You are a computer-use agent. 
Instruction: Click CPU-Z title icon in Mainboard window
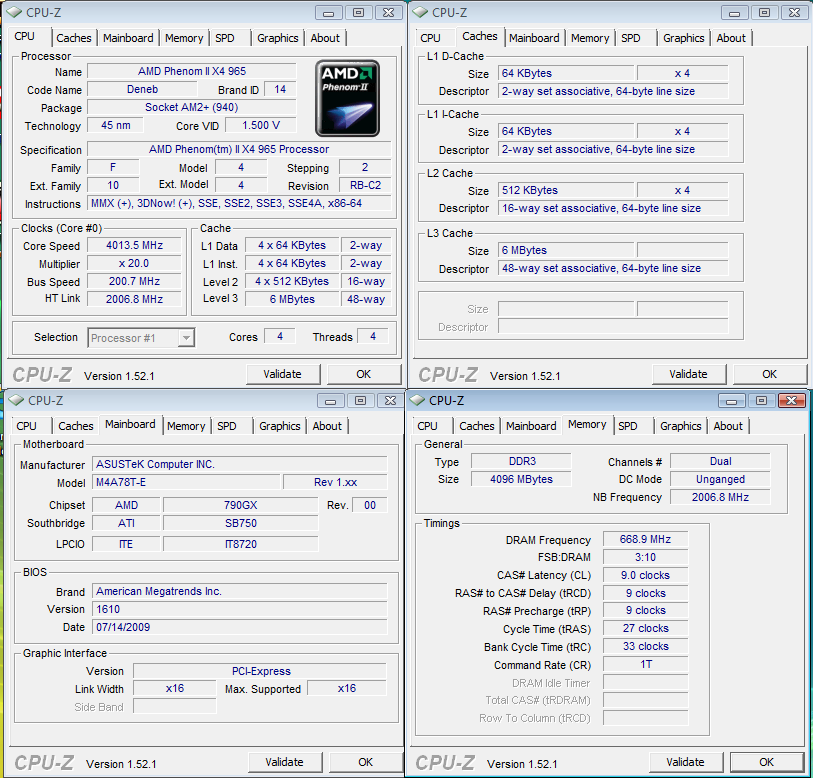point(17,400)
